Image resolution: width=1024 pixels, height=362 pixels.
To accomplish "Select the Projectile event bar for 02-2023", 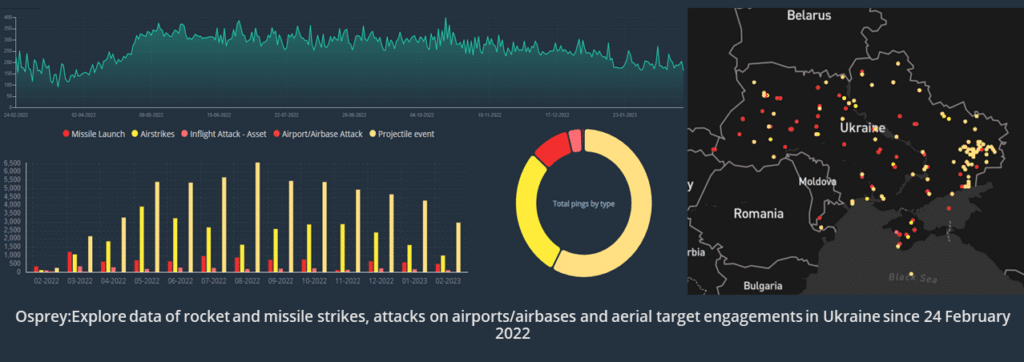I will [x=458, y=247].
